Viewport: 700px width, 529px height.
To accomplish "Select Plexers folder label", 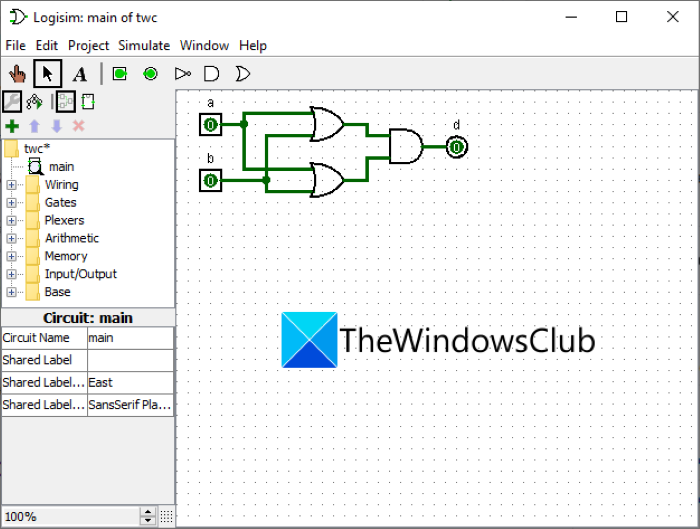I will [x=64, y=221].
